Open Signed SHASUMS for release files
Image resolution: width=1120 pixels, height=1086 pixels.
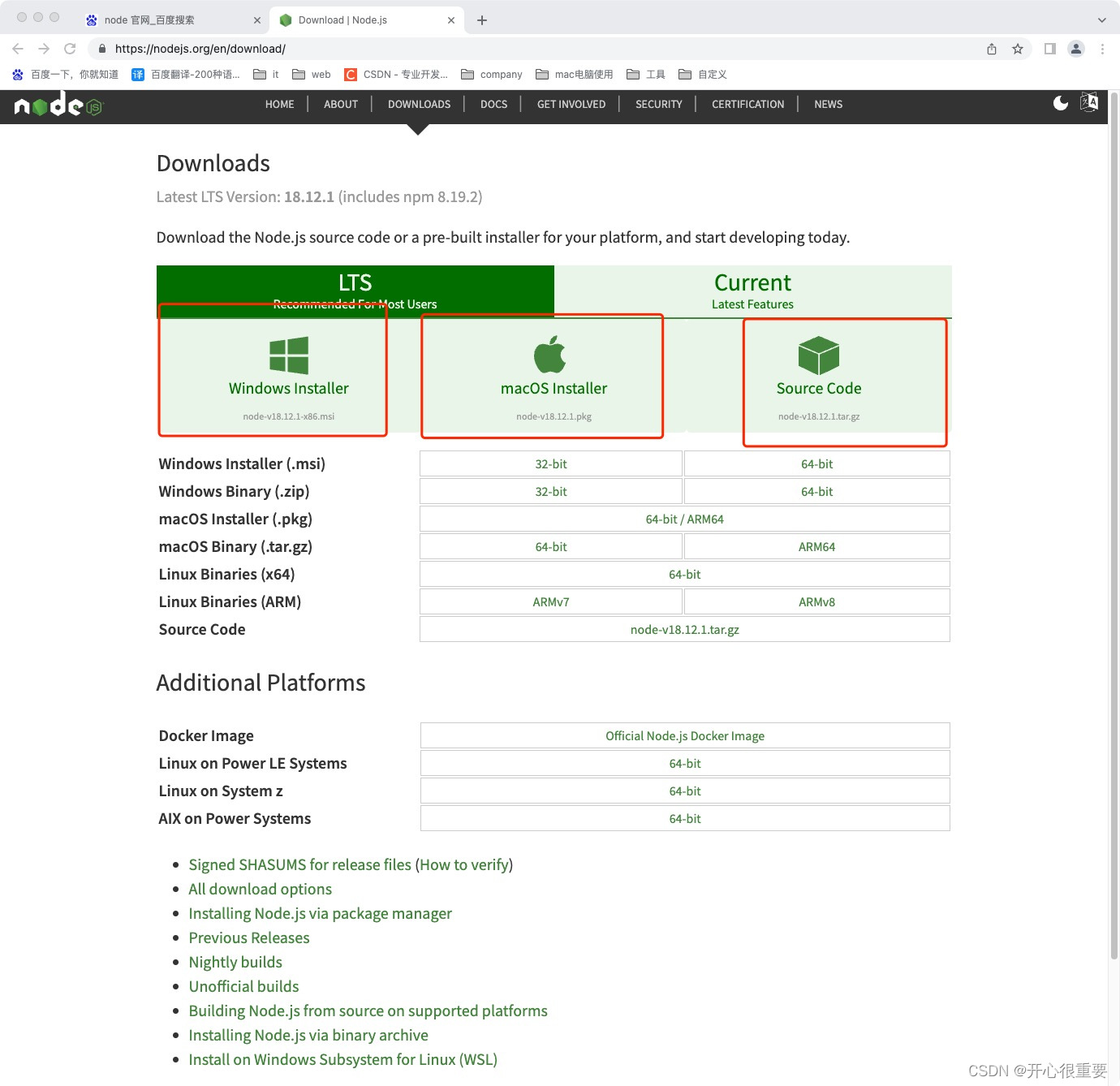(x=299, y=865)
